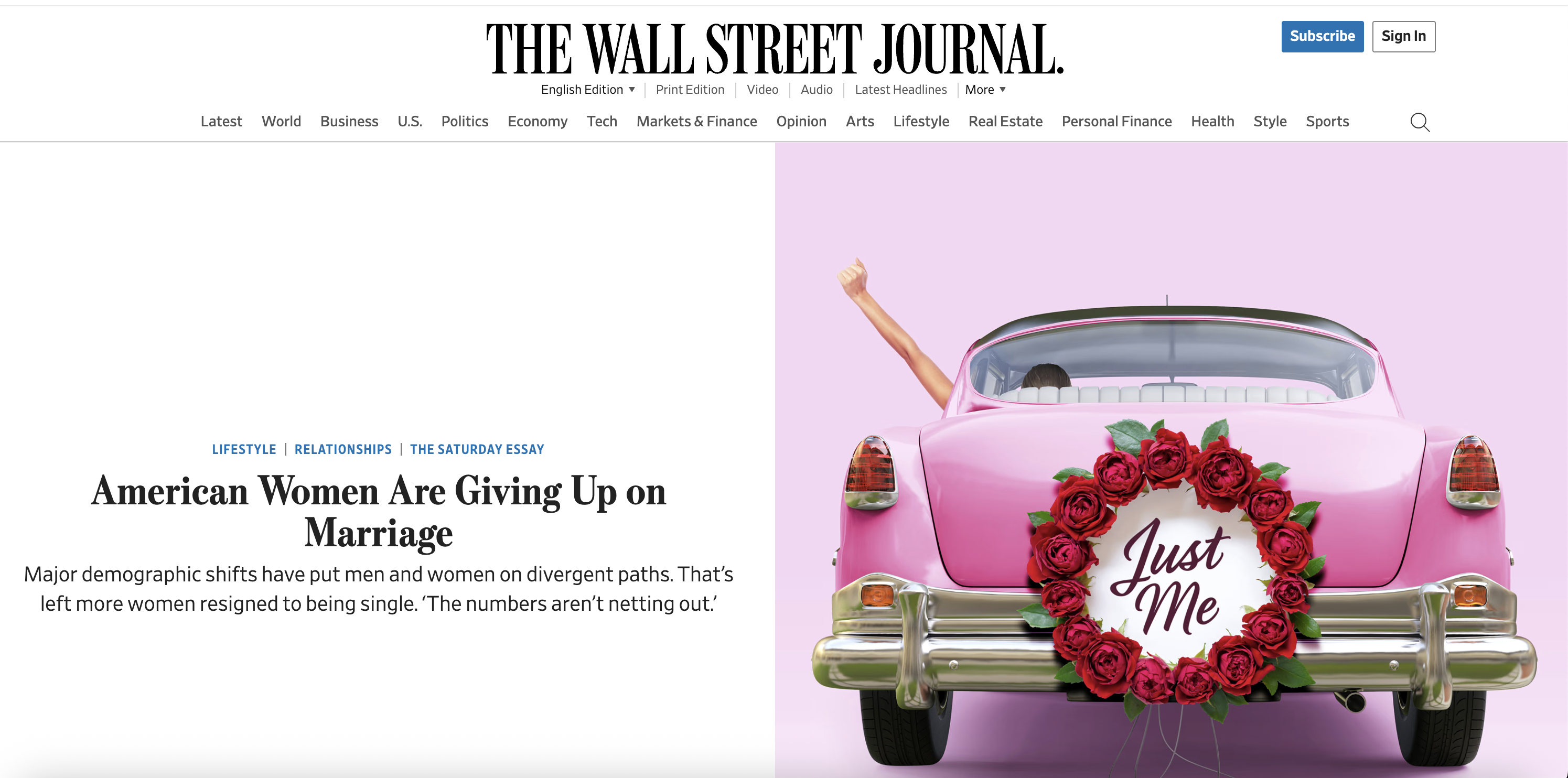This screenshot has height=778, width=1568.
Task: Go to the Personal Finance section
Action: (1116, 122)
